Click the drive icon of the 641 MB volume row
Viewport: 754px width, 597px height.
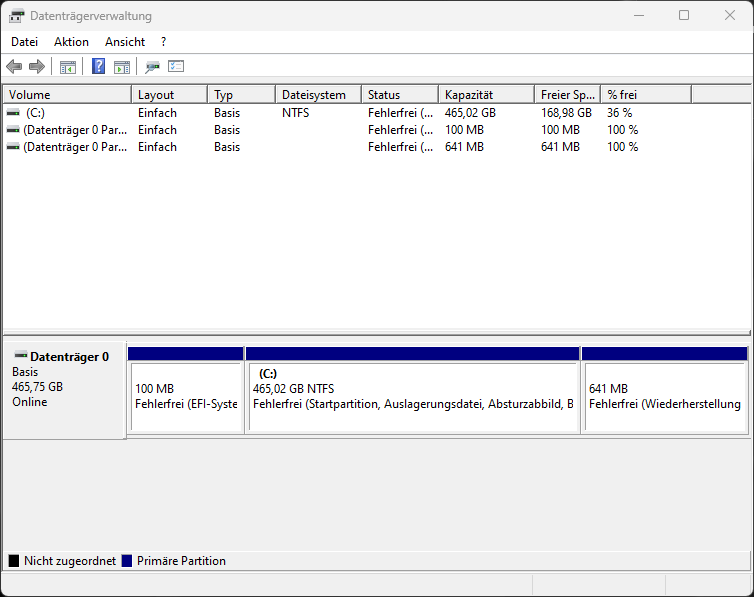tap(13, 147)
